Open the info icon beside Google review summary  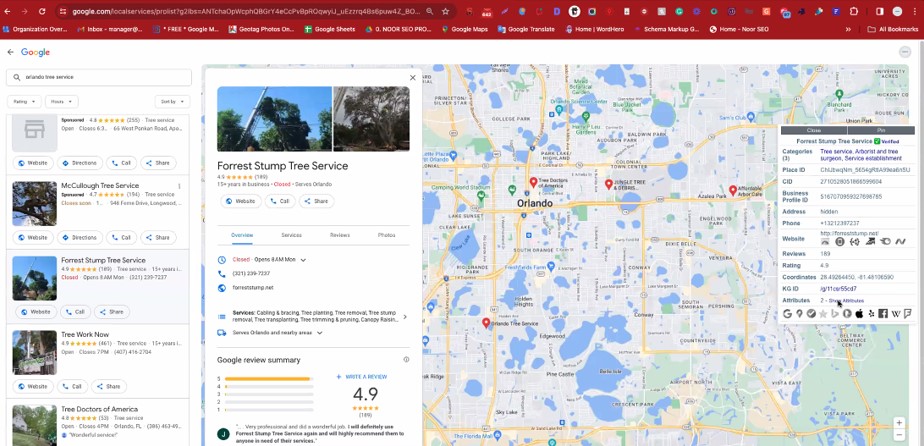406,359
